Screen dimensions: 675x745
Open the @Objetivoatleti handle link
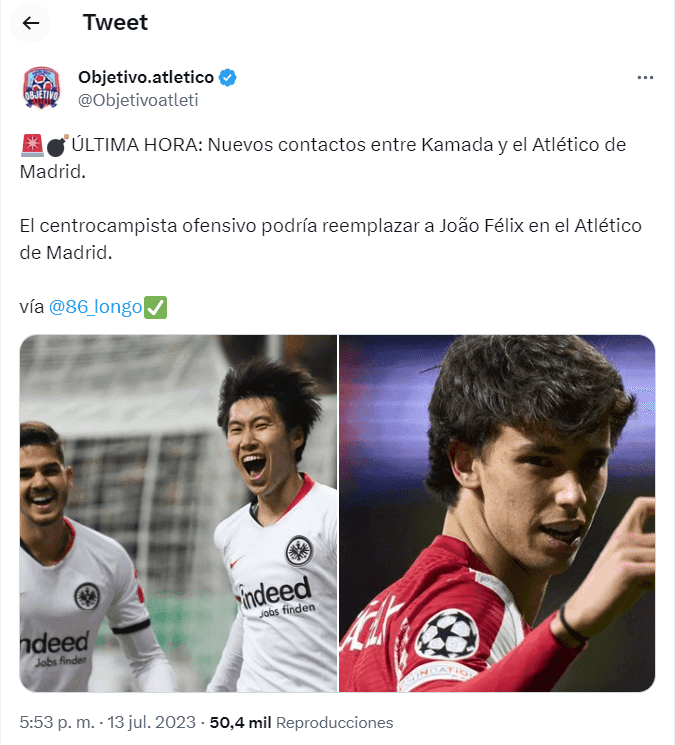(138, 100)
